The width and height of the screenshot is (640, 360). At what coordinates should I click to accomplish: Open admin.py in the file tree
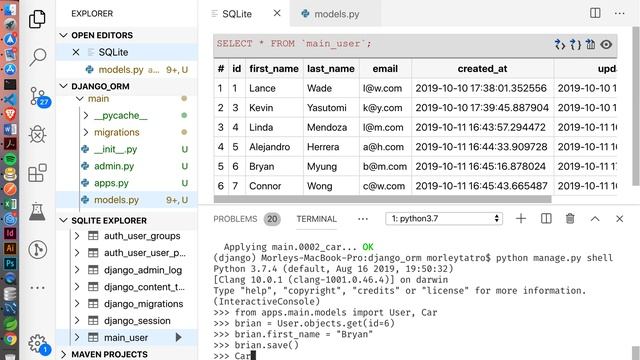pyautogui.click(x=114, y=166)
